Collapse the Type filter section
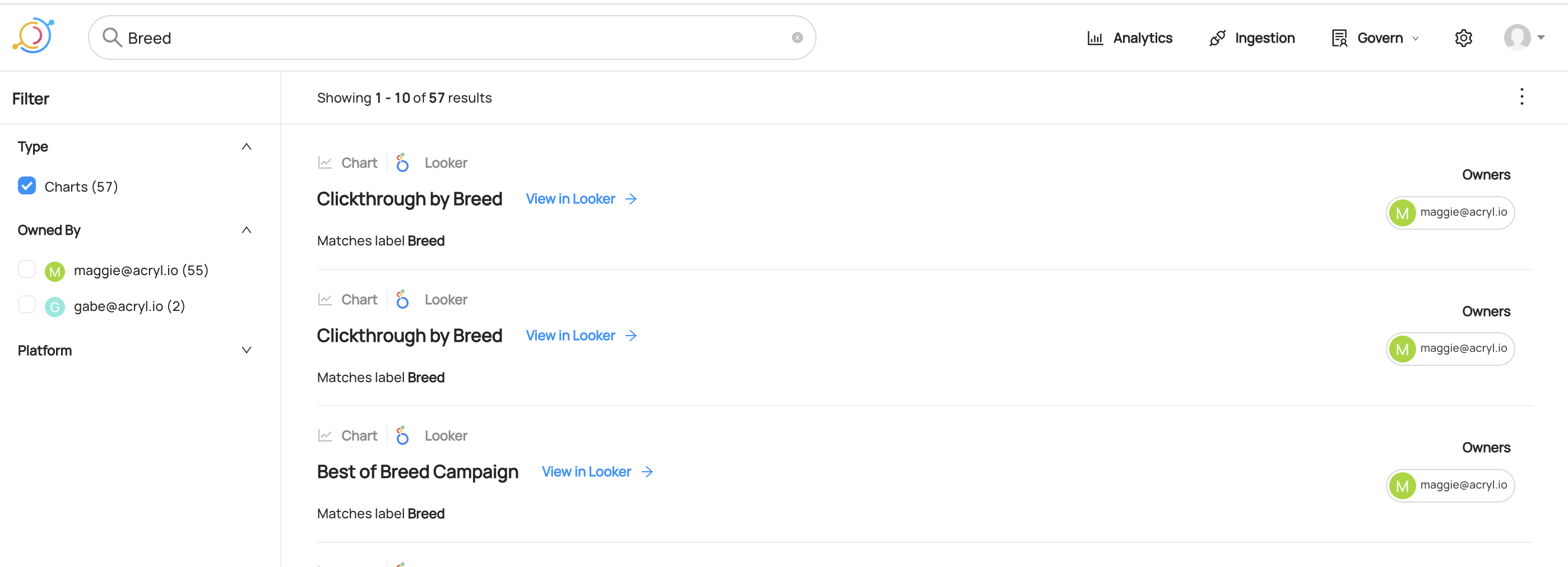Screen dimensions: 1568x567 (x=247, y=147)
